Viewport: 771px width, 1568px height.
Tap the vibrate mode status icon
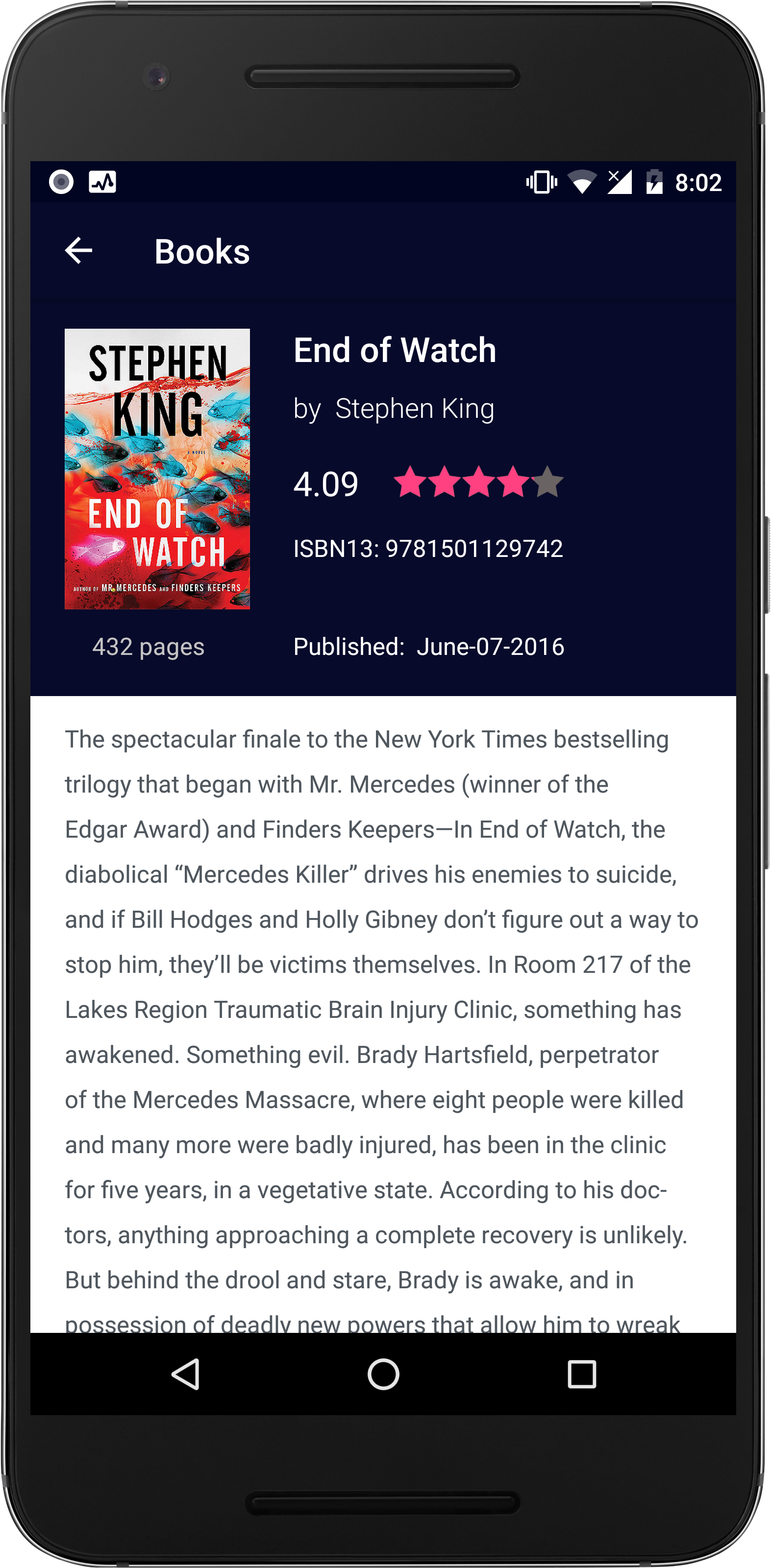pos(542,182)
